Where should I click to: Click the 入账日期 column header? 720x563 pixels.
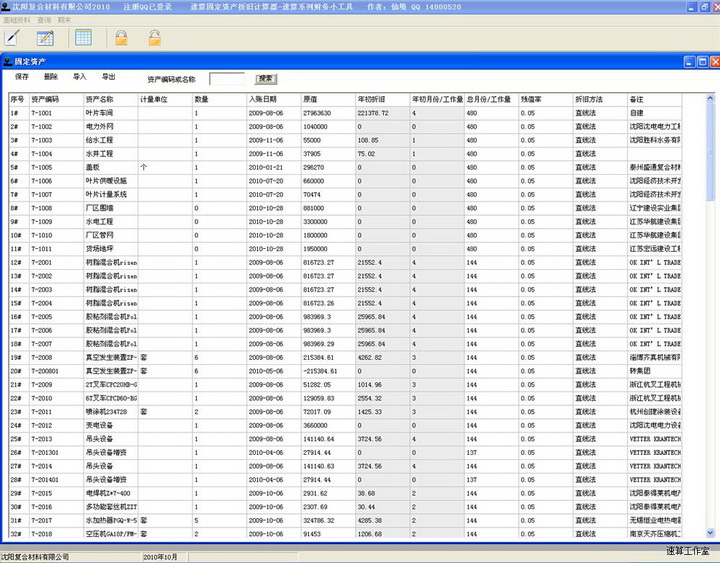point(274,99)
